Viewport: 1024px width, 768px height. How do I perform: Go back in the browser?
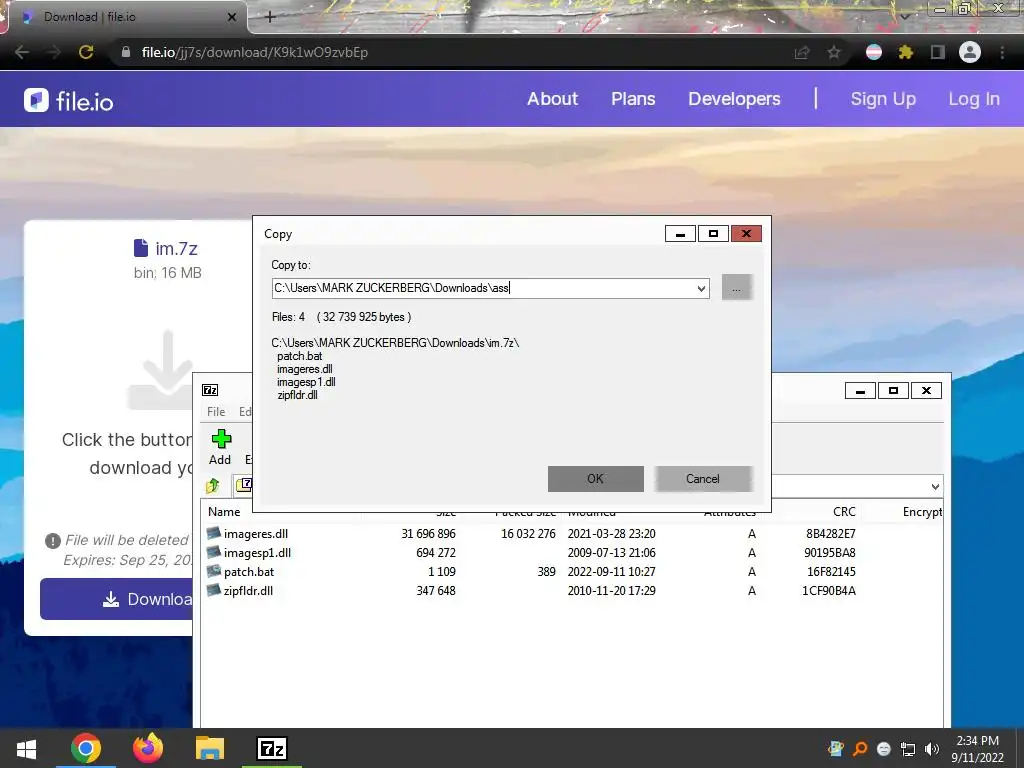[22, 52]
